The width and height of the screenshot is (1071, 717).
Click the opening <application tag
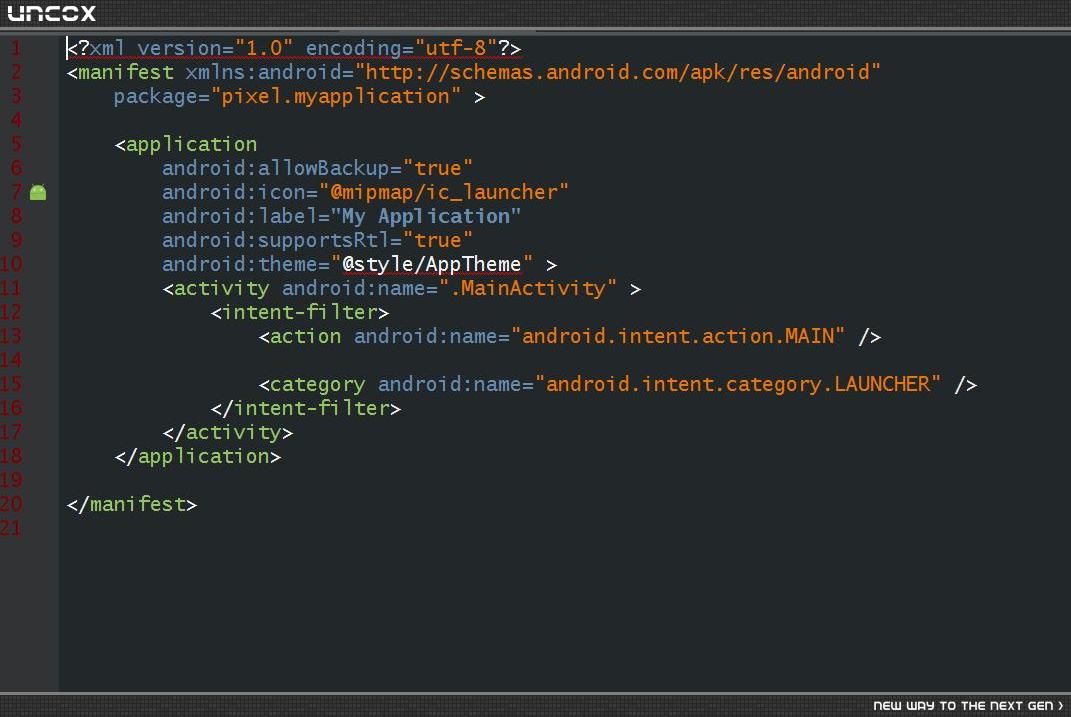pyautogui.click(x=186, y=144)
